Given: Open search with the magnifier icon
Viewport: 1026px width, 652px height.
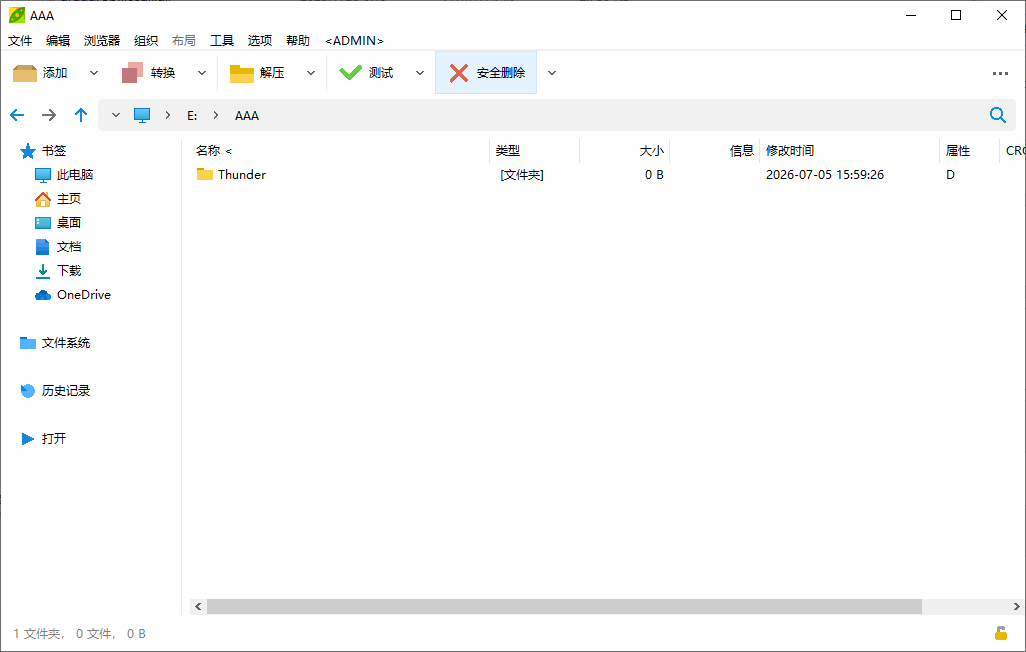Looking at the screenshot, I should 997,115.
